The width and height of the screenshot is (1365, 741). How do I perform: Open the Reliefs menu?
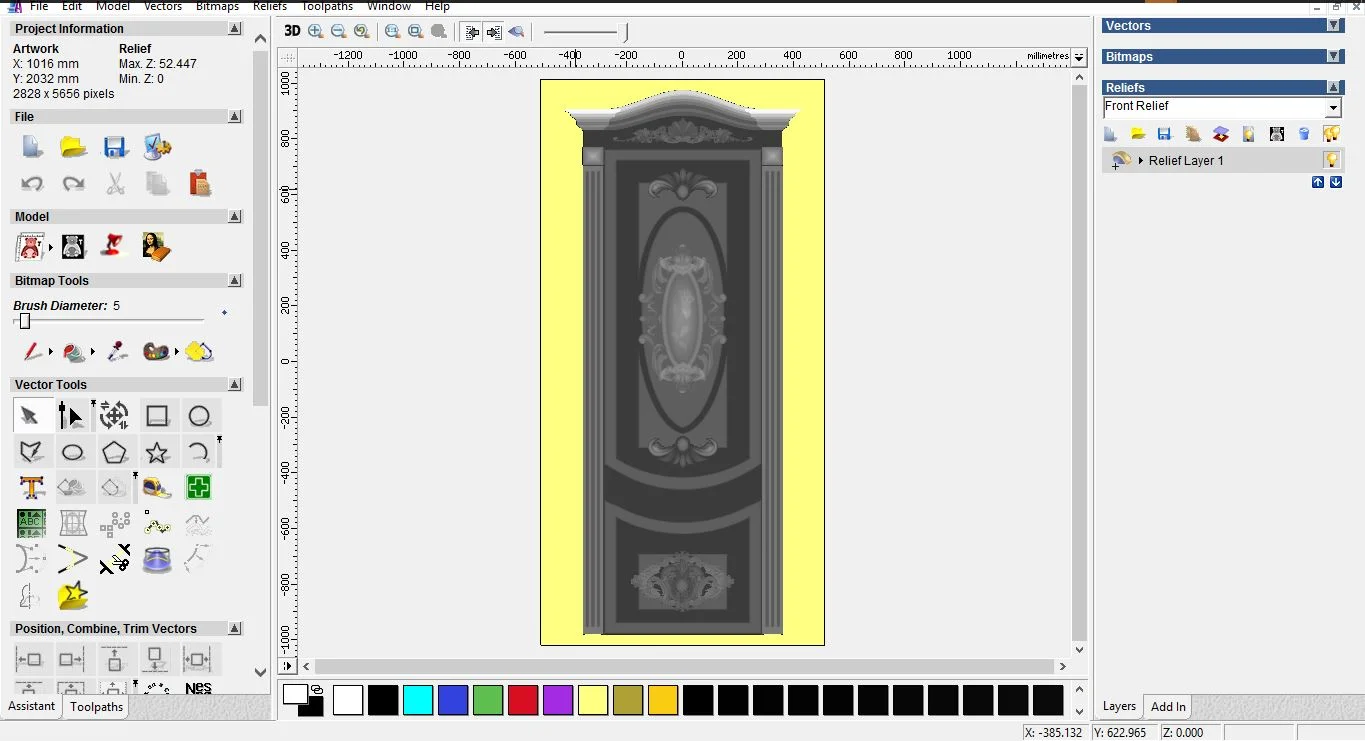tap(270, 6)
